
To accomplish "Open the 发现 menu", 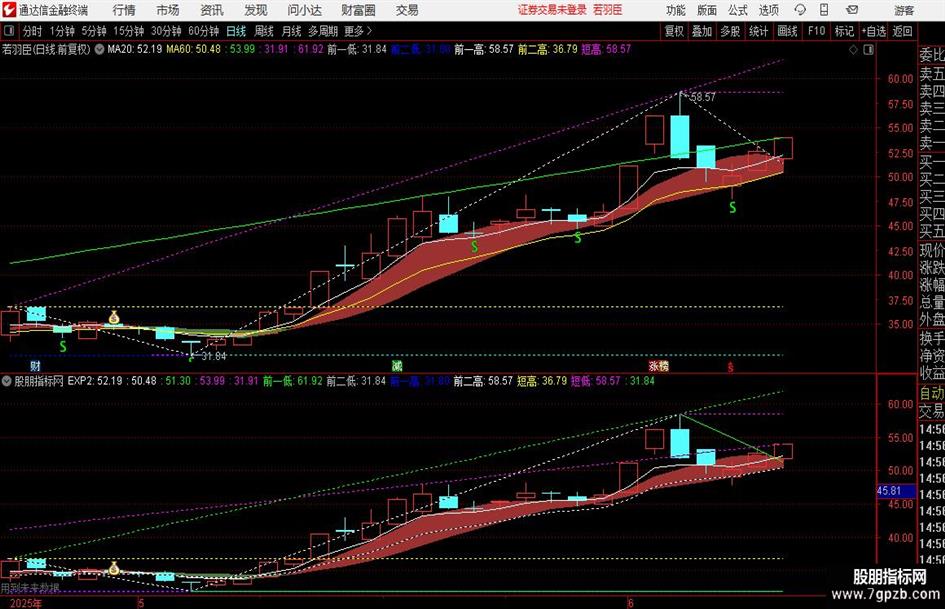I will [256, 10].
